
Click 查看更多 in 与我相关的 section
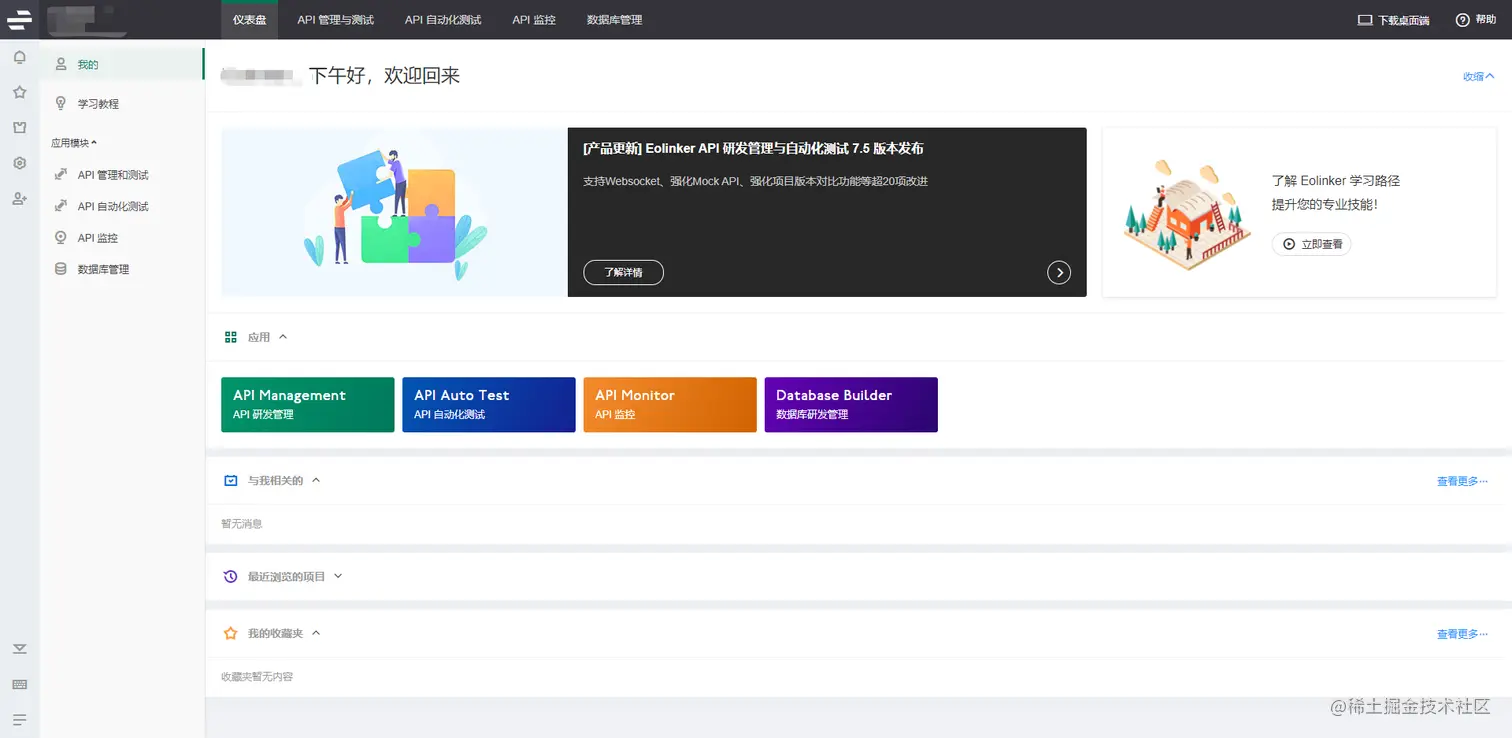click(1462, 481)
